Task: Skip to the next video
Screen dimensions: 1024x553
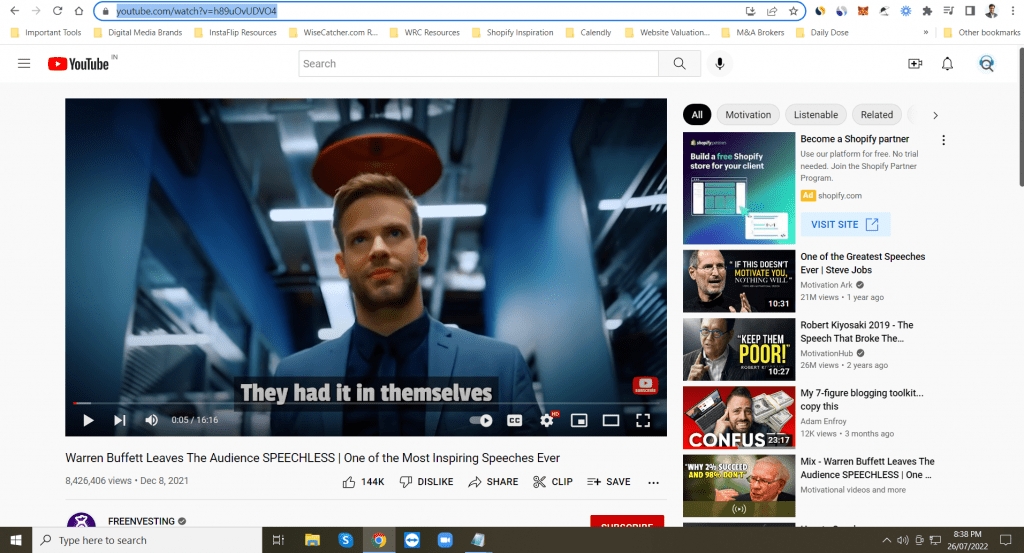Action: point(120,420)
